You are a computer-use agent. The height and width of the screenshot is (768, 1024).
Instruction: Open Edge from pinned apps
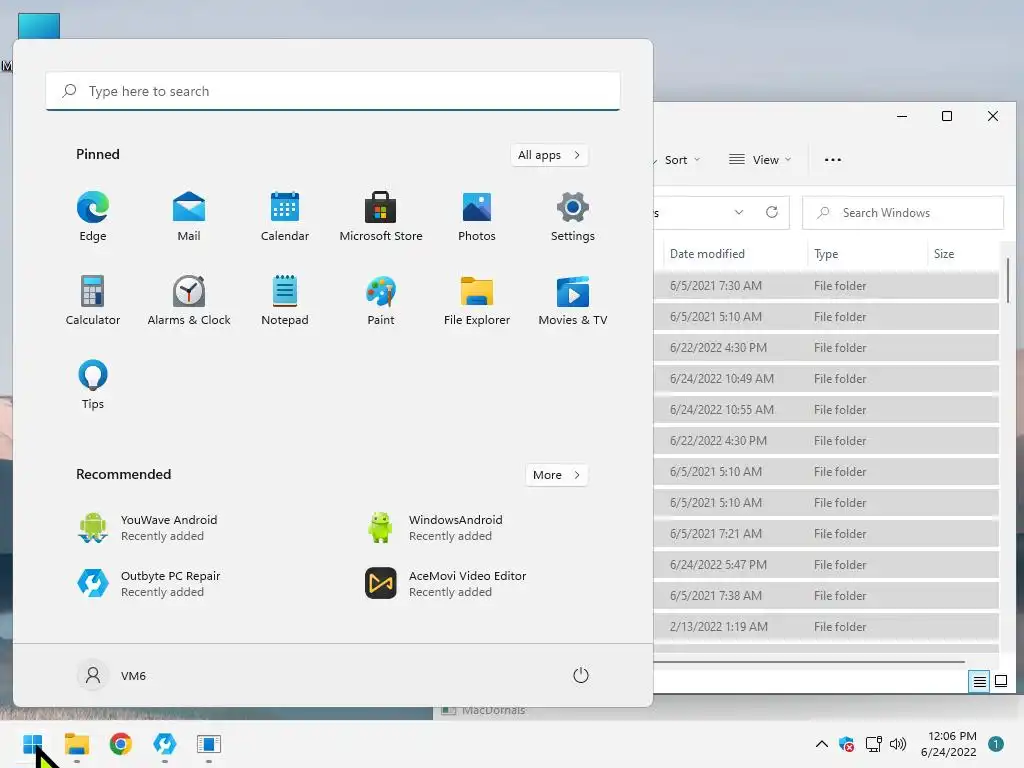[93, 216]
